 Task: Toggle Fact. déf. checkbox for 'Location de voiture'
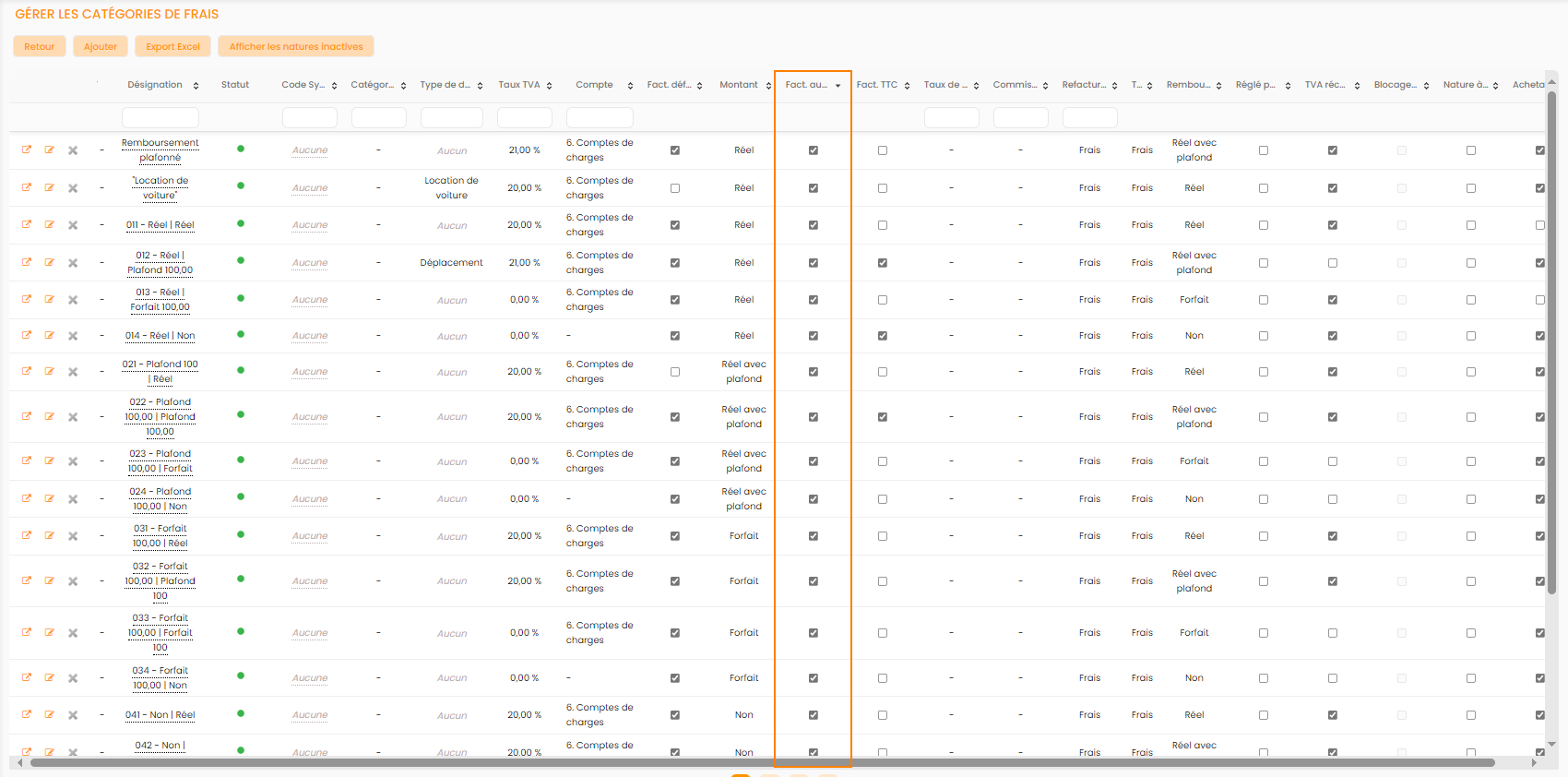675,188
